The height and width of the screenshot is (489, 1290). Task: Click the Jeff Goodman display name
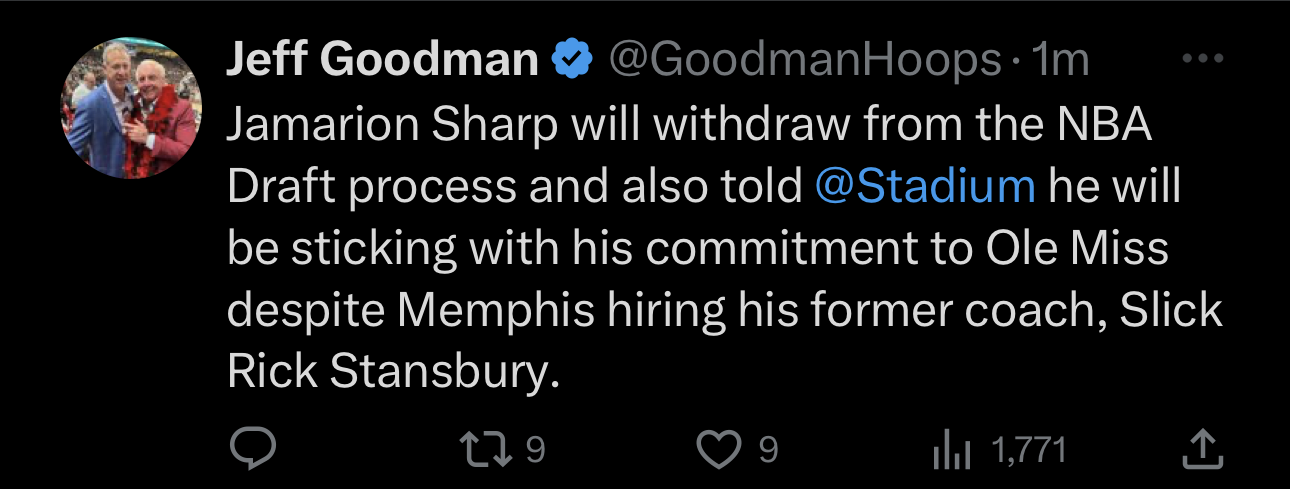click(x=383, y=62)
